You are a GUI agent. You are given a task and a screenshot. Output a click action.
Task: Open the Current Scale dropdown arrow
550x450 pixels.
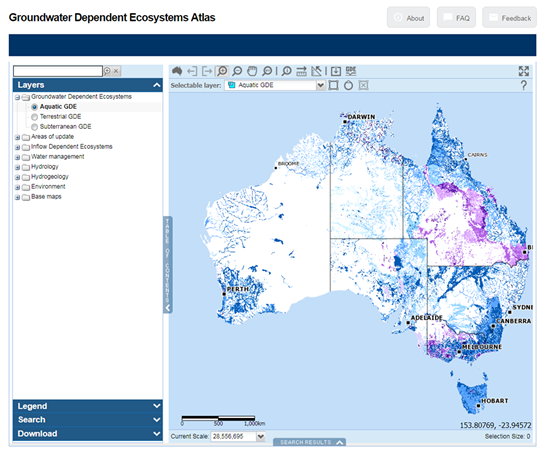click(x=260, y=437)
